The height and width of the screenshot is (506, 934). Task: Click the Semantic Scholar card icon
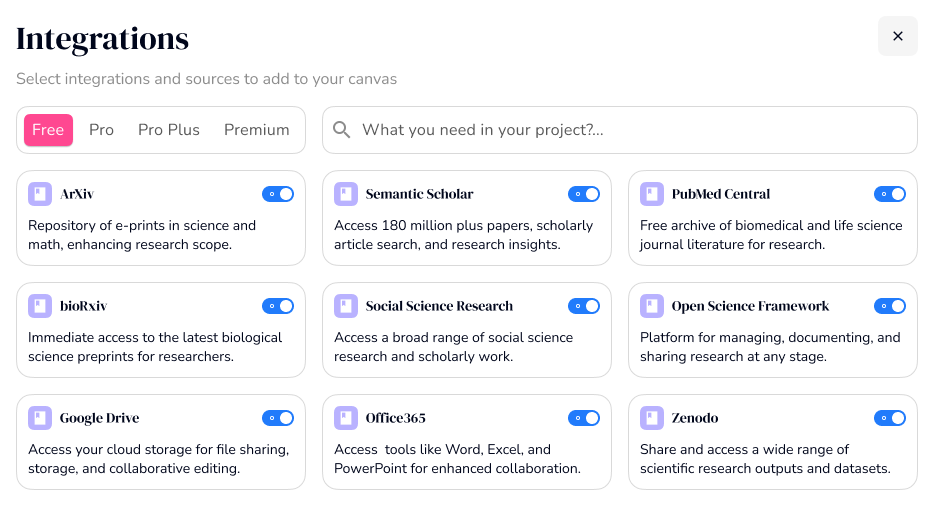click(346, 194)
